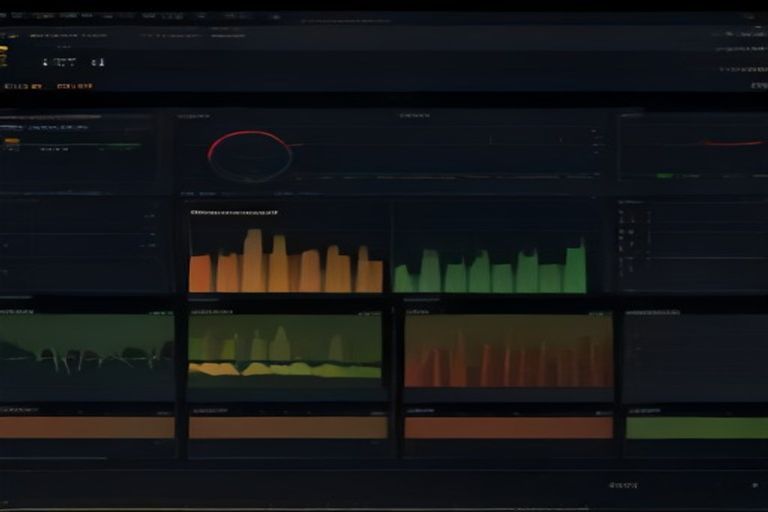Click the yellow stacked logo icon

tap(3, 56)
